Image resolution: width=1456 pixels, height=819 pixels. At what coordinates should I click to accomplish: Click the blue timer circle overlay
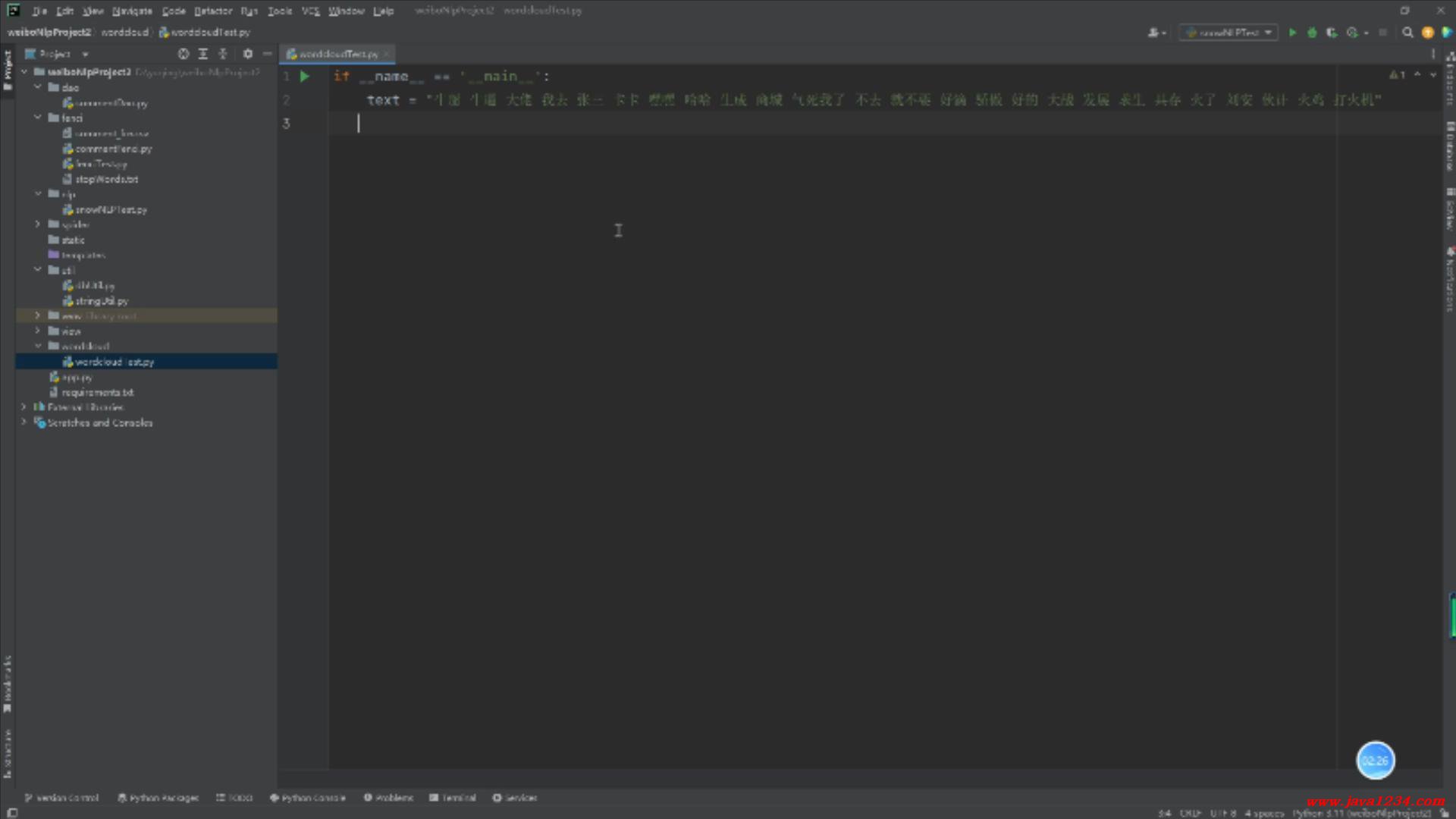coord(1375,761)
